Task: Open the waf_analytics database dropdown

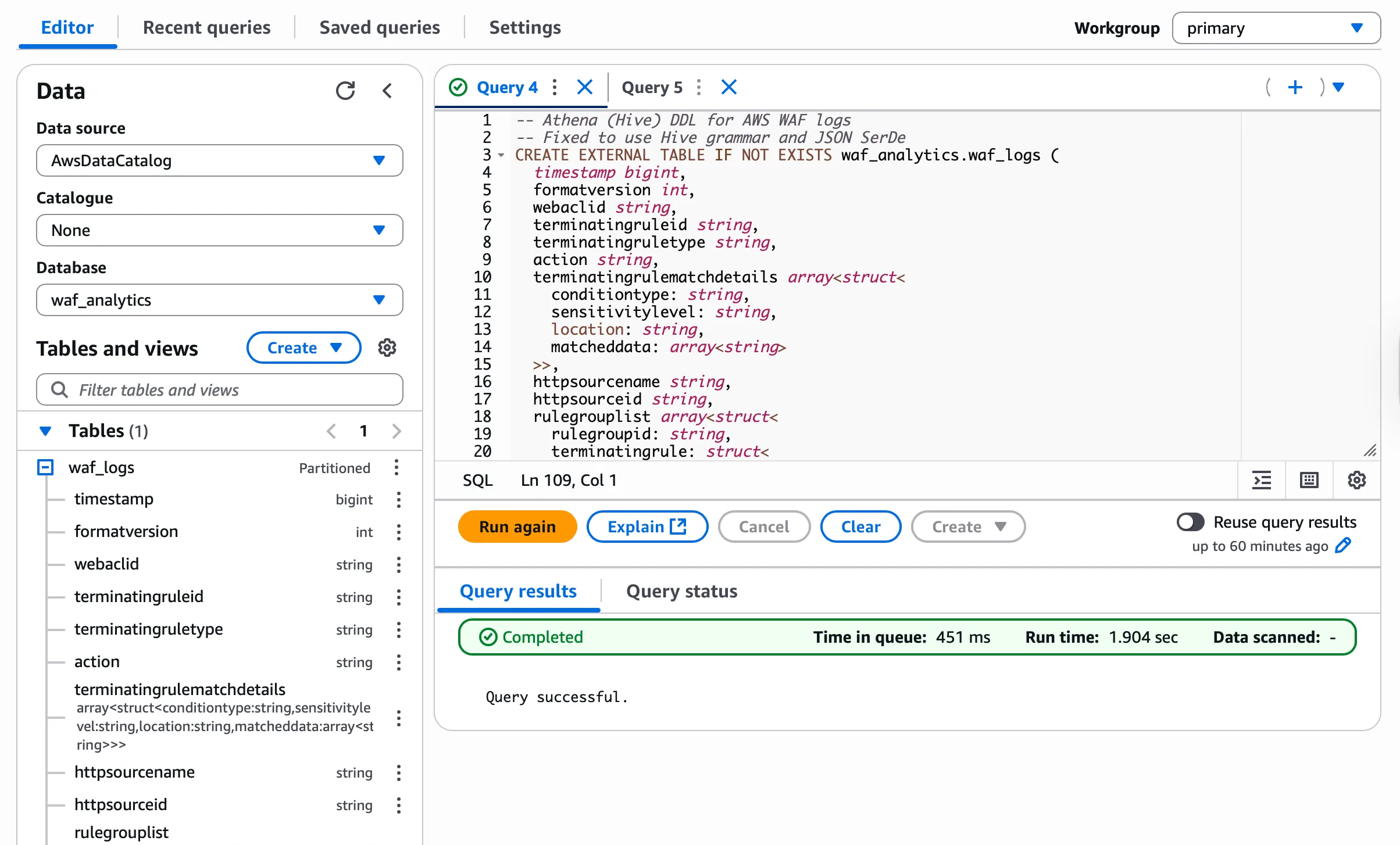Action: (220, 300)
